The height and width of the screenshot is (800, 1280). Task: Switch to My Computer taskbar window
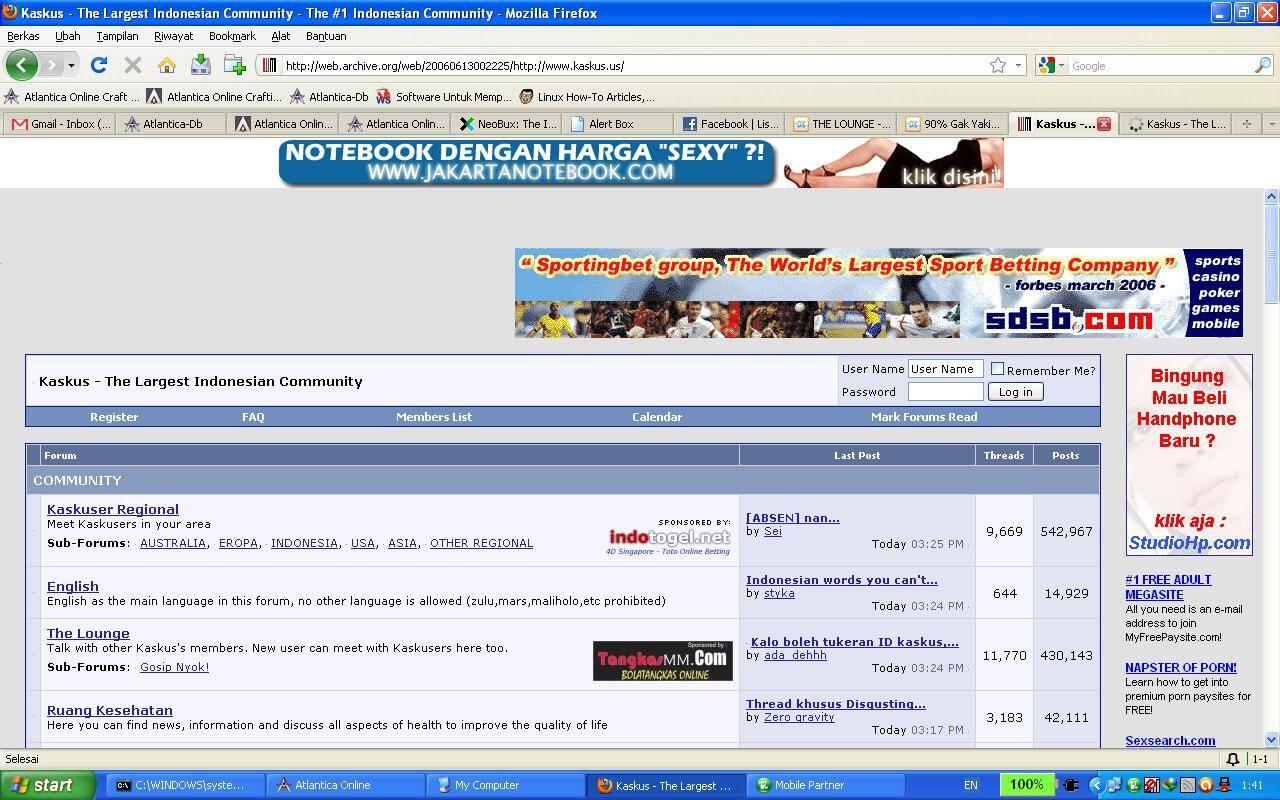coord(505,785)
